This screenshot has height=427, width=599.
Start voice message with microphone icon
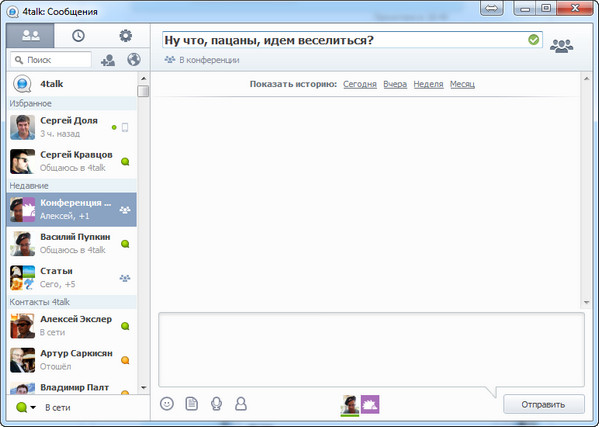(216, 403)
